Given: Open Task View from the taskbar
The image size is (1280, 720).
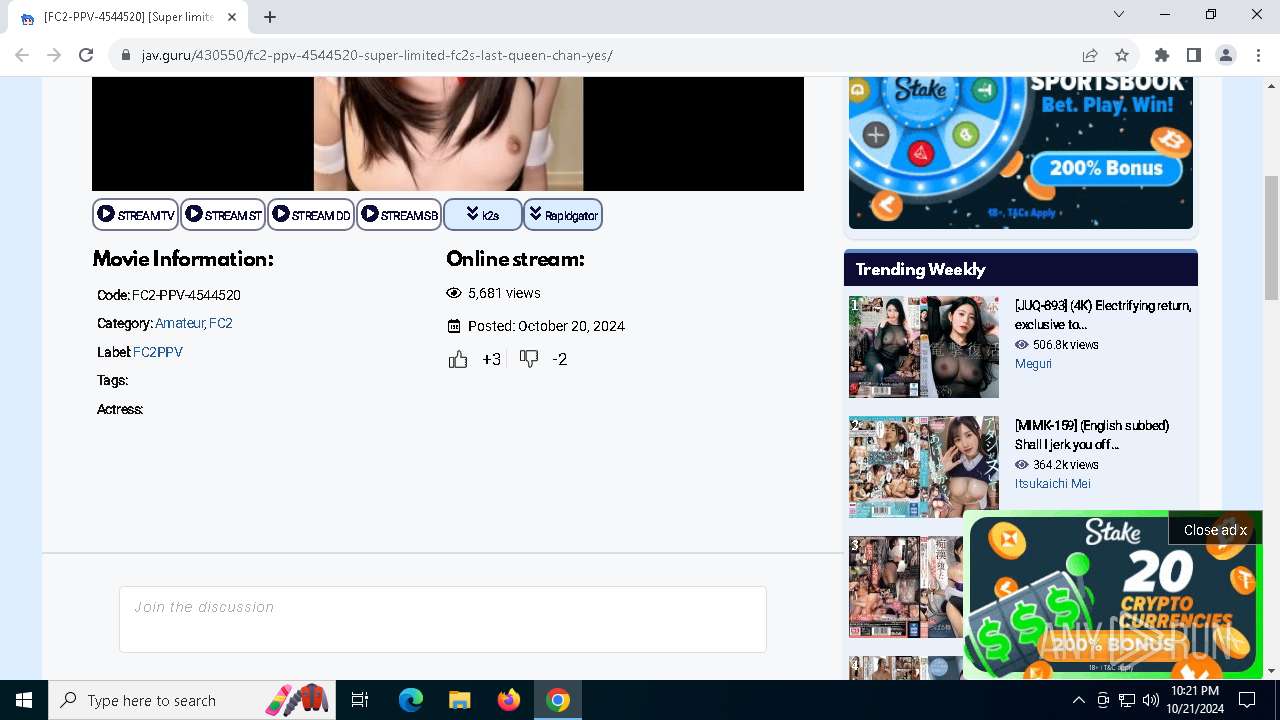Looking at the screenshot, I should (x=360, y=700).
